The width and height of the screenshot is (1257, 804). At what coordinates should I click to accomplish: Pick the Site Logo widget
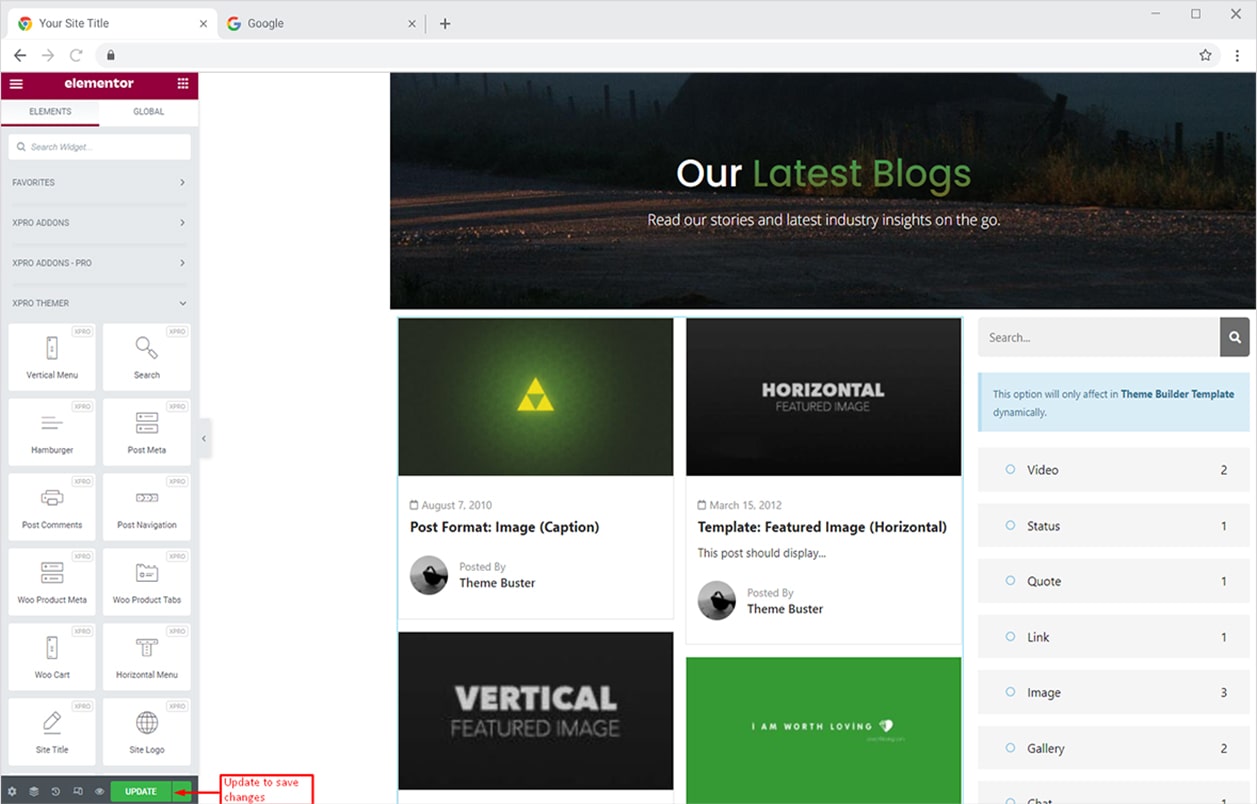tap(147, 731)
